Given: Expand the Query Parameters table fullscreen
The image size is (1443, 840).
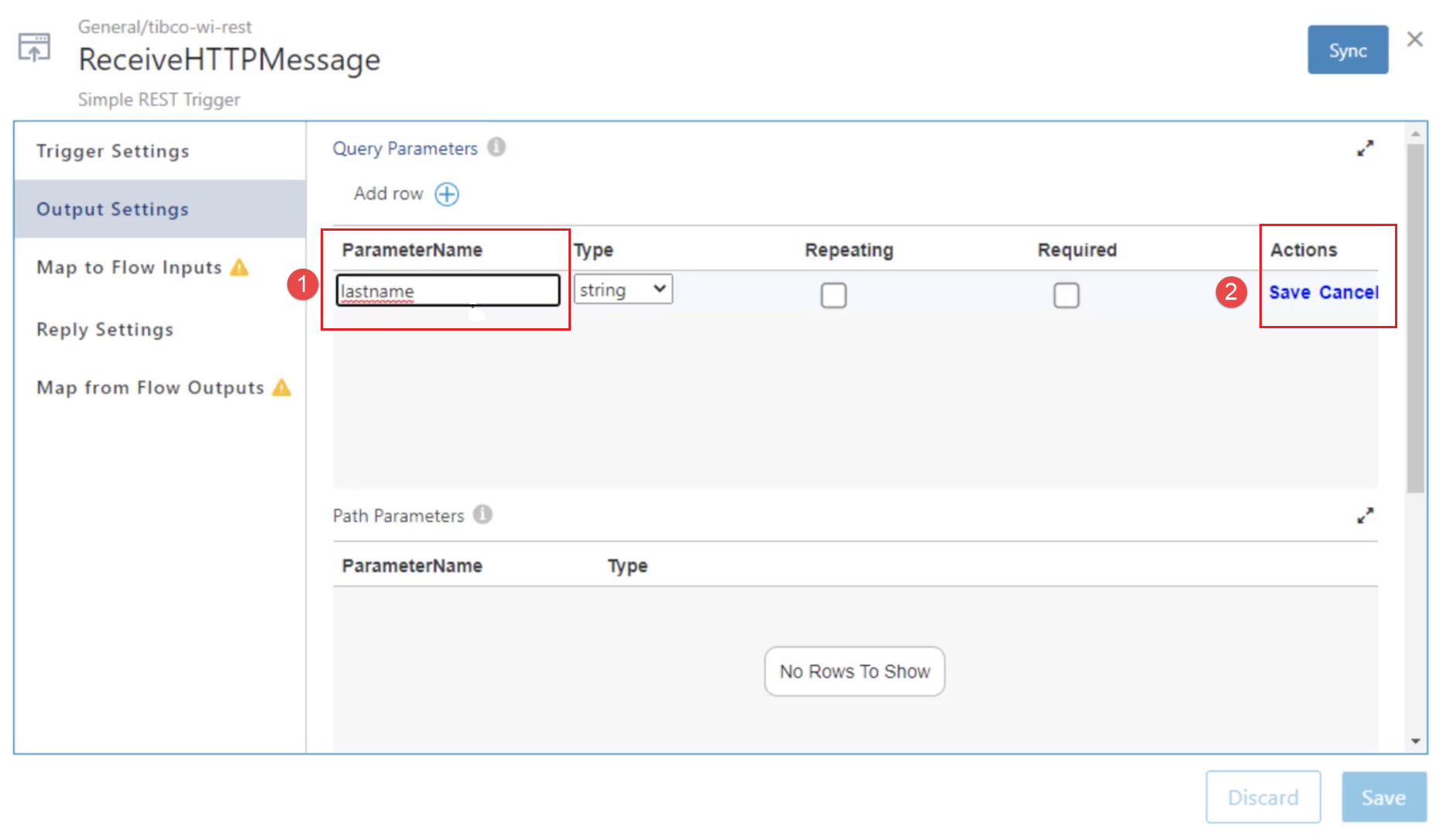Looking at the screenshot, I should (1365, 148).
